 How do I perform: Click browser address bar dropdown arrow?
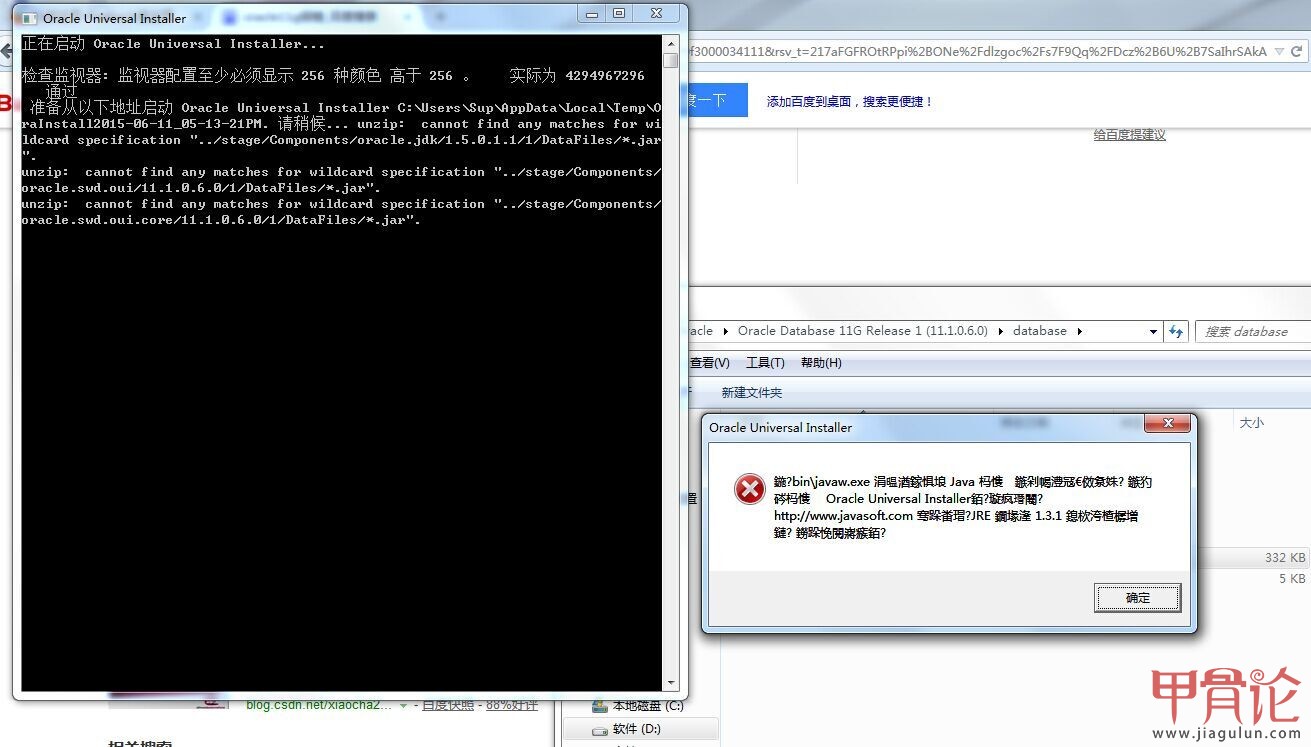[1281, 51]
